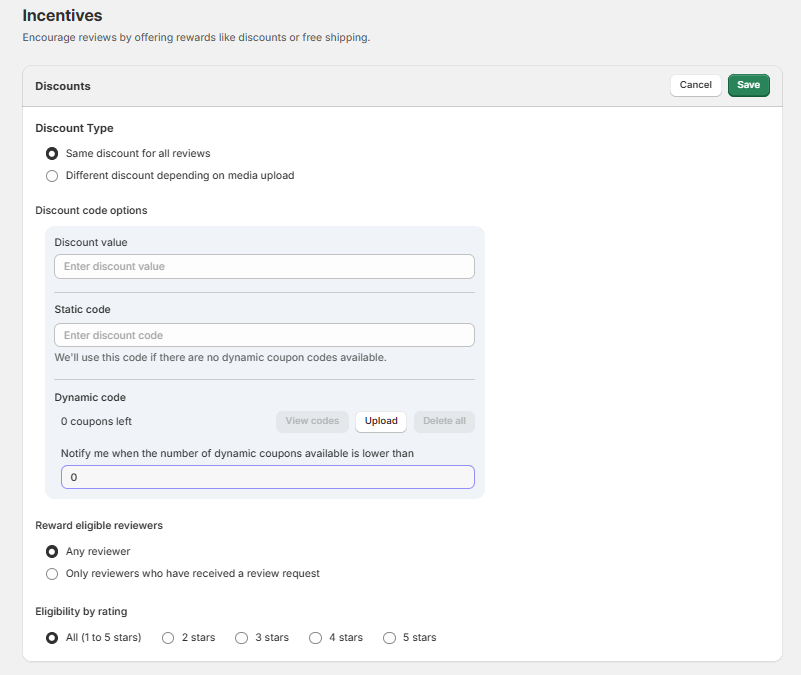Pick the 2 stars rating option
The image size is (801, 675).
[168, 638]
